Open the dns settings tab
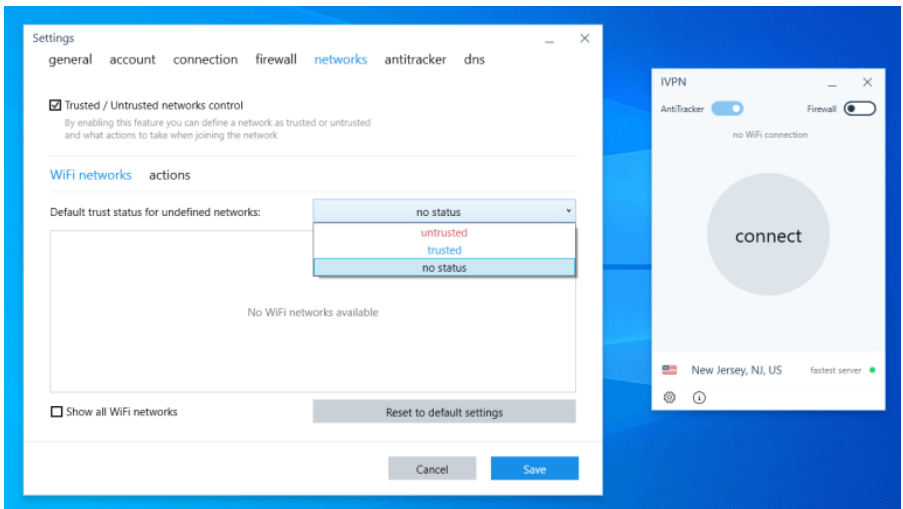The image size is (903, 509). coord(474,59)
